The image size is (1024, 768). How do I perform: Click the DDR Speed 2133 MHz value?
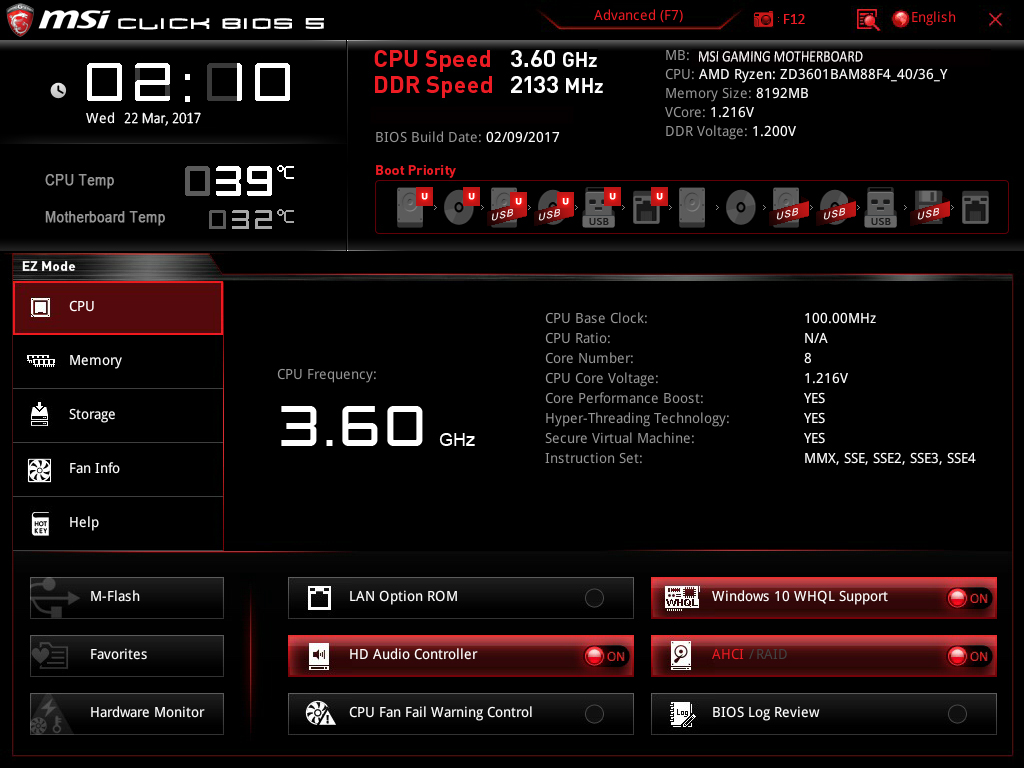(x=556, y=86)
